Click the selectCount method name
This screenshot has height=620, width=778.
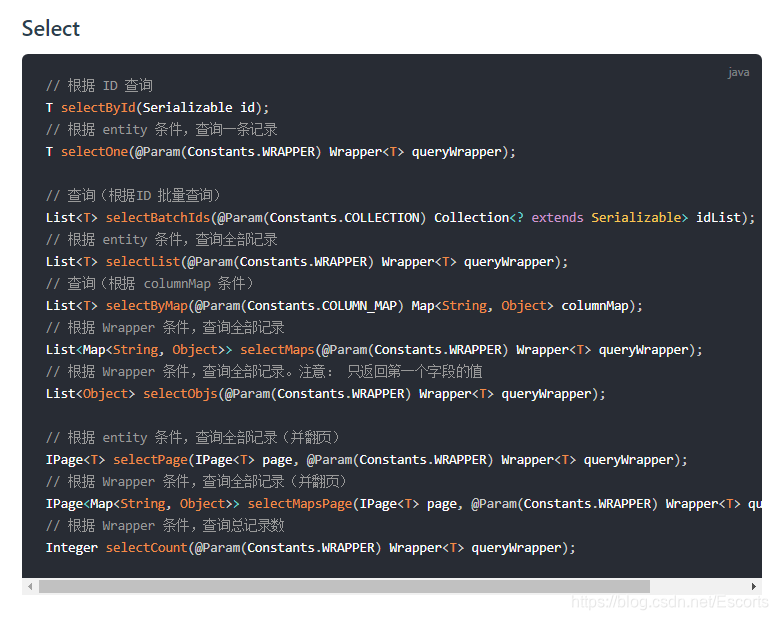point(147,548)
